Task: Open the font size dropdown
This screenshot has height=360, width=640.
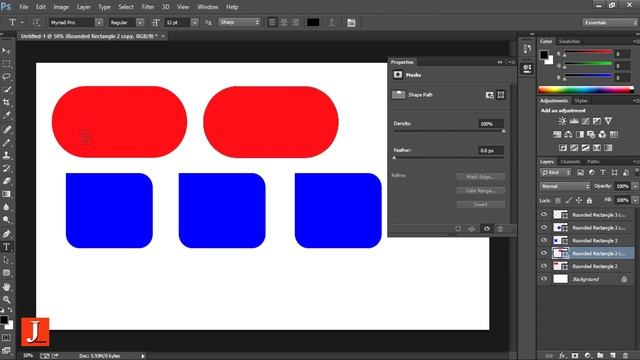Action: point(195,22)
